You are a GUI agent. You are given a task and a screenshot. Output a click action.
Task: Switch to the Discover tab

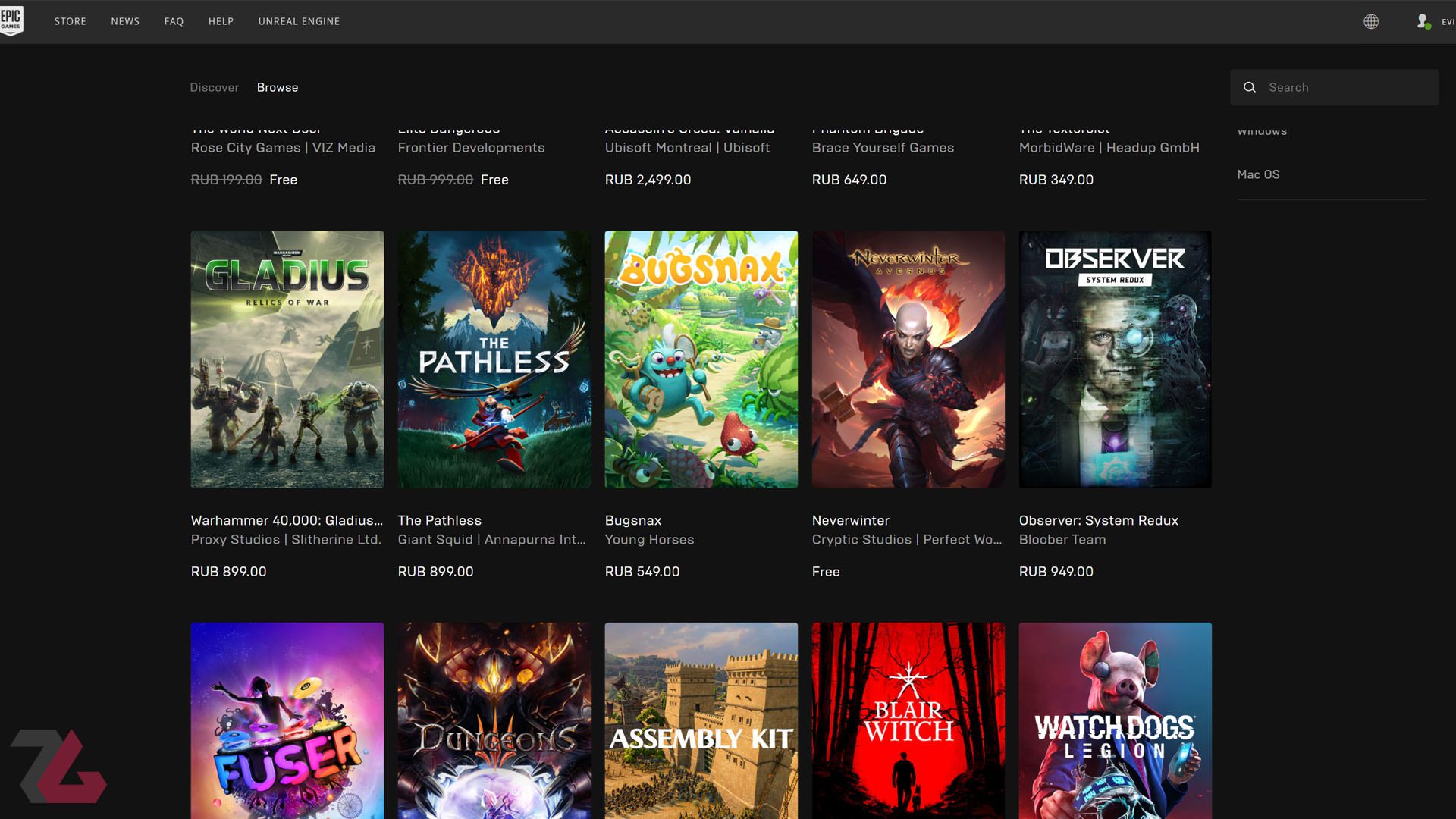click(x=215, y=87)
